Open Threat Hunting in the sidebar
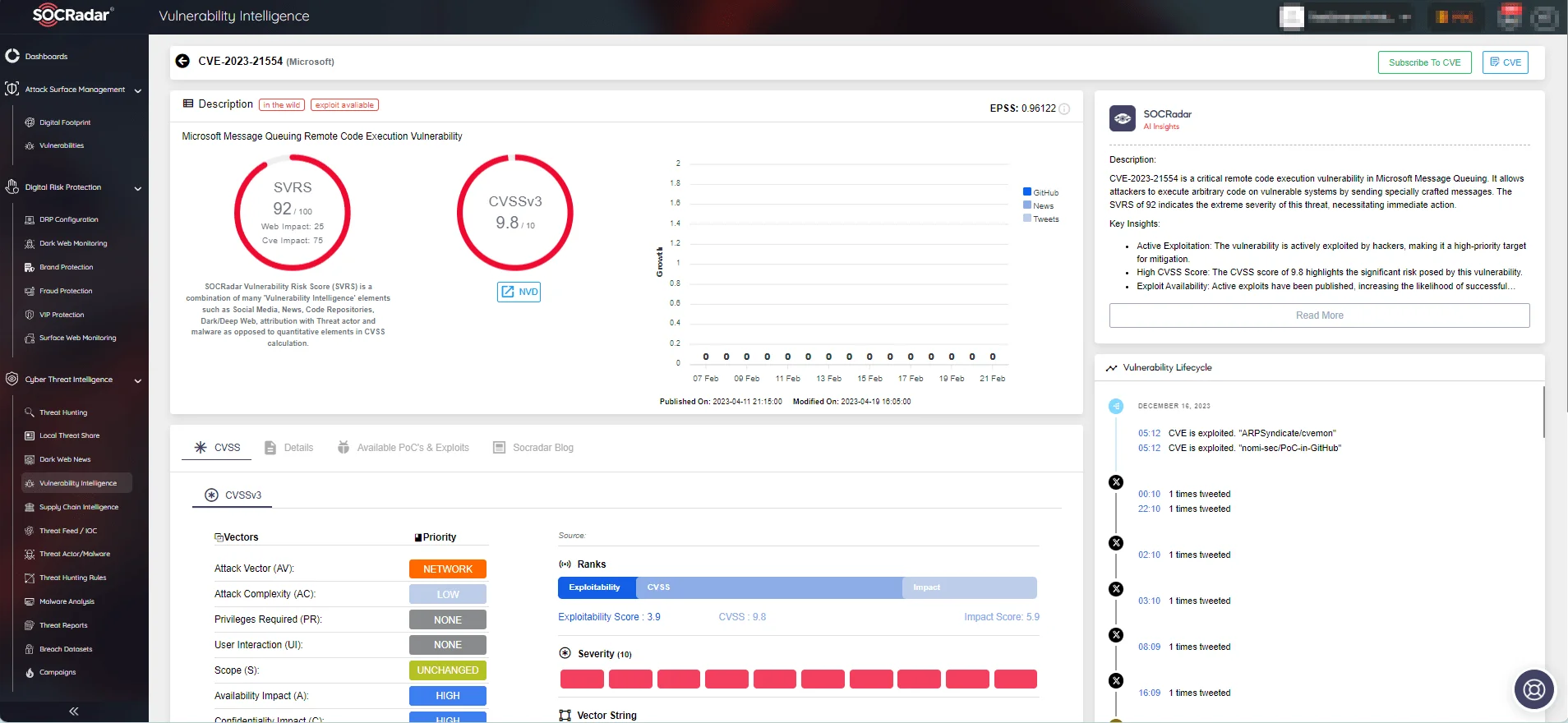 (63, 412)
